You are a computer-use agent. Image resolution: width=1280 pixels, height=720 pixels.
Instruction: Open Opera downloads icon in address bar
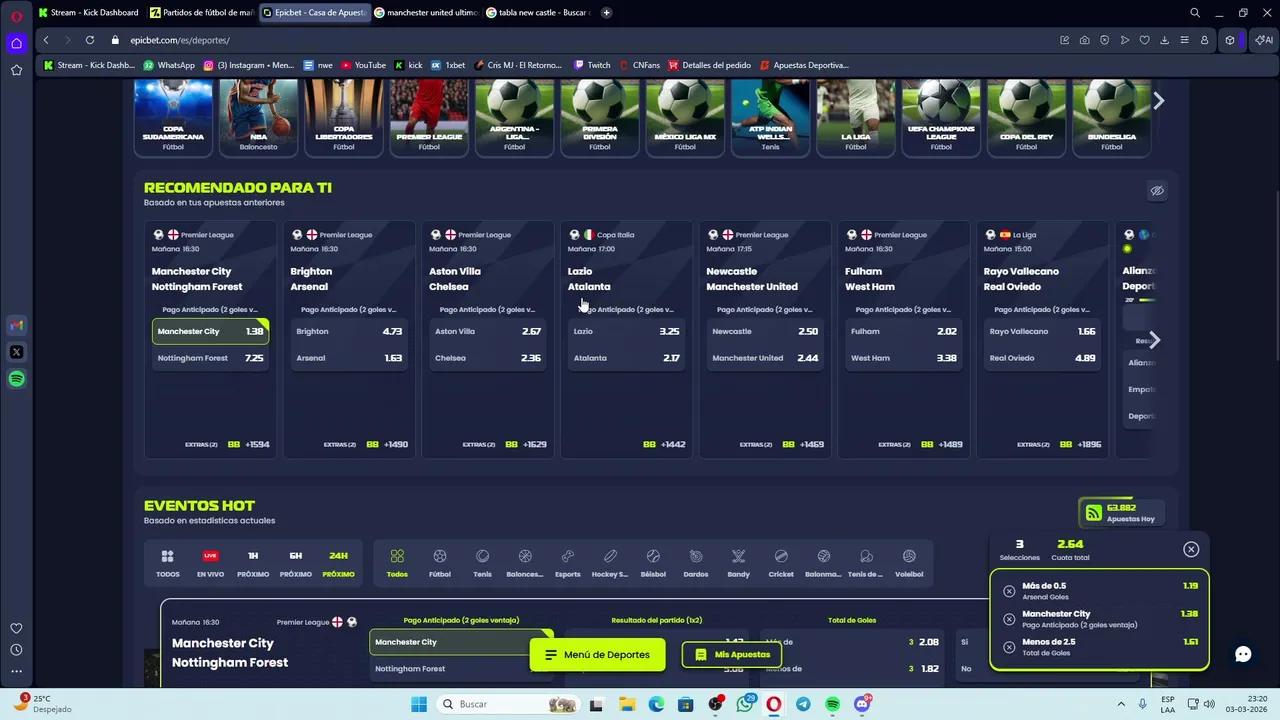[1165, 40]
